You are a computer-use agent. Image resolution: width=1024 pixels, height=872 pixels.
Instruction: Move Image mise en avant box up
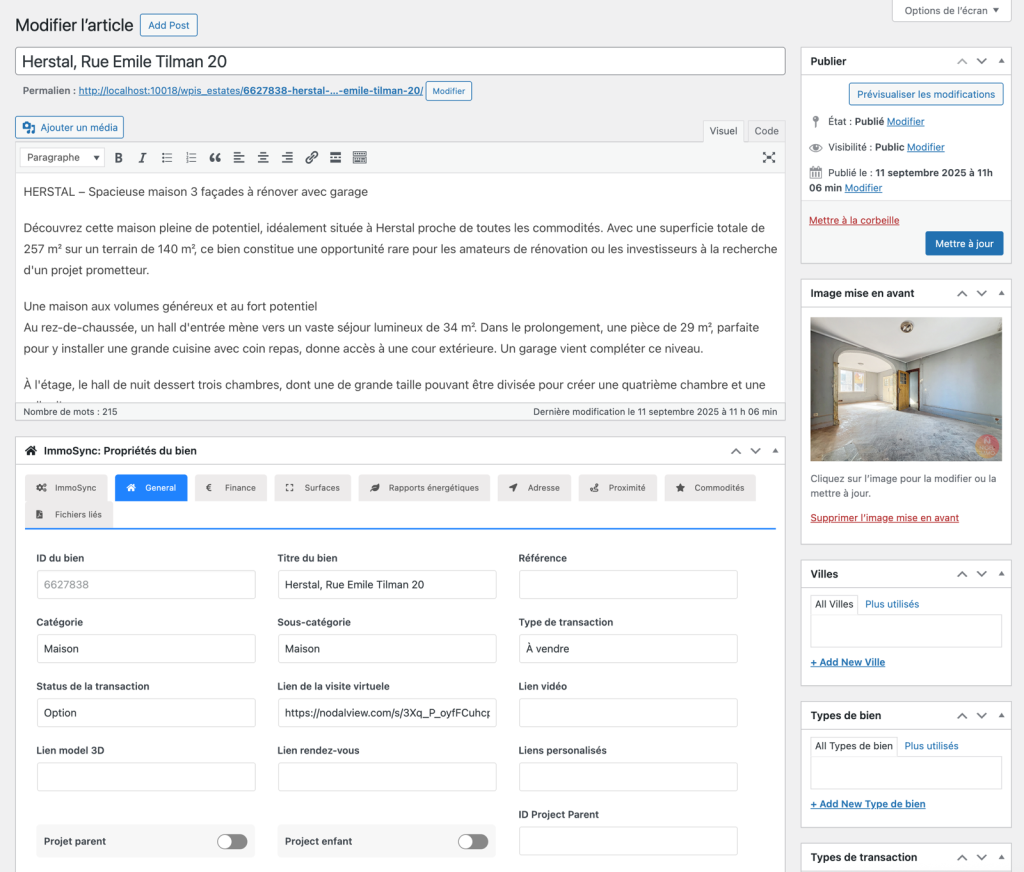[962, 293]
